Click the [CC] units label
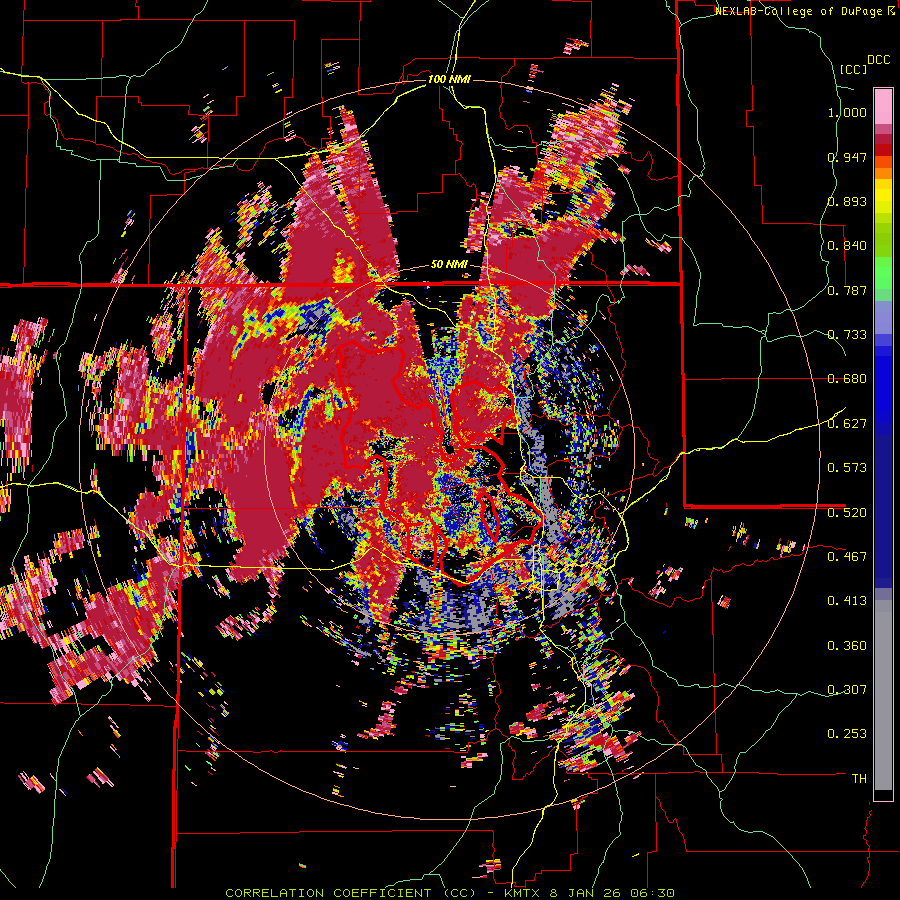This screenshot has height=900, width=900. tap(853, 69)
